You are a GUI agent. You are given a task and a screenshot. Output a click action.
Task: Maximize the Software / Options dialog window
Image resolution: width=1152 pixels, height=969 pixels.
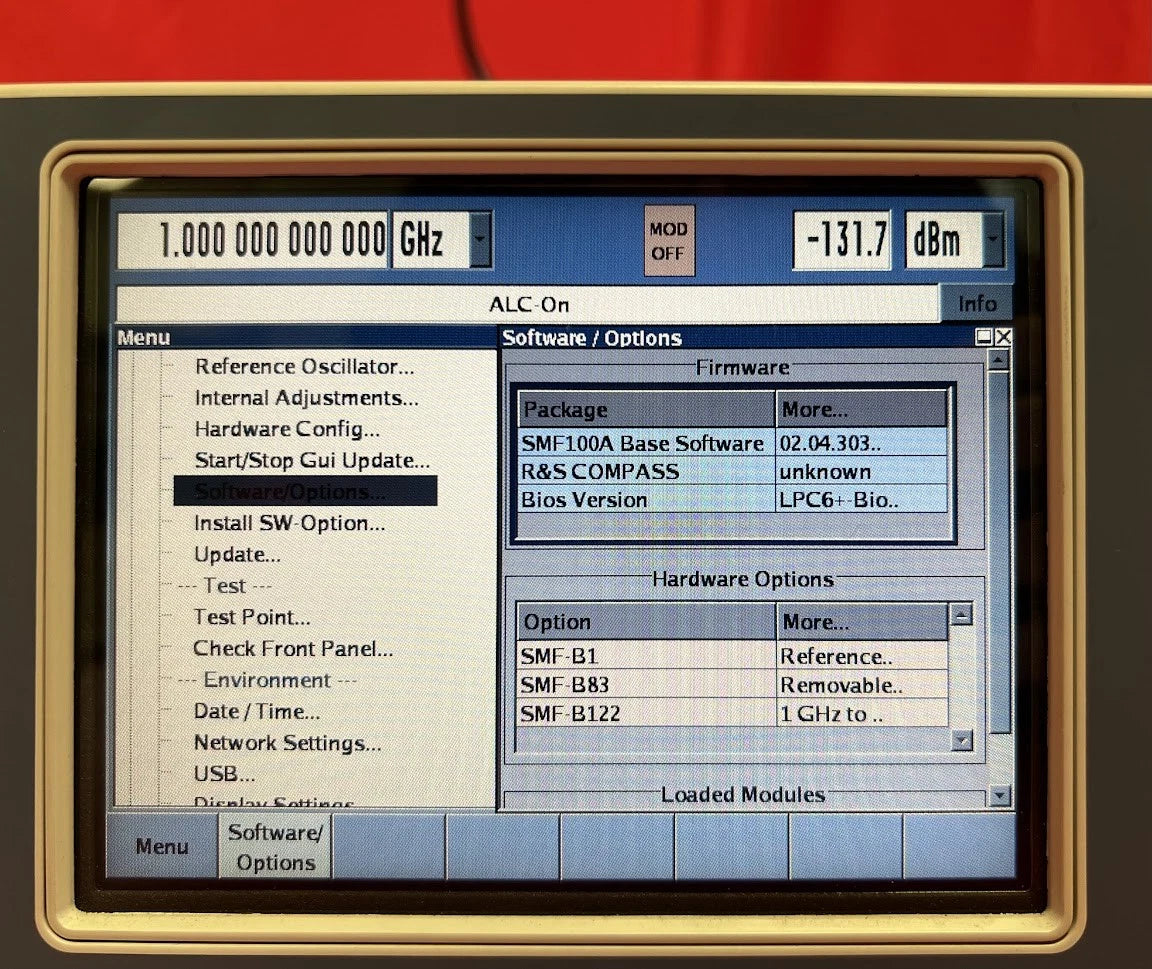tap(985, 338)
